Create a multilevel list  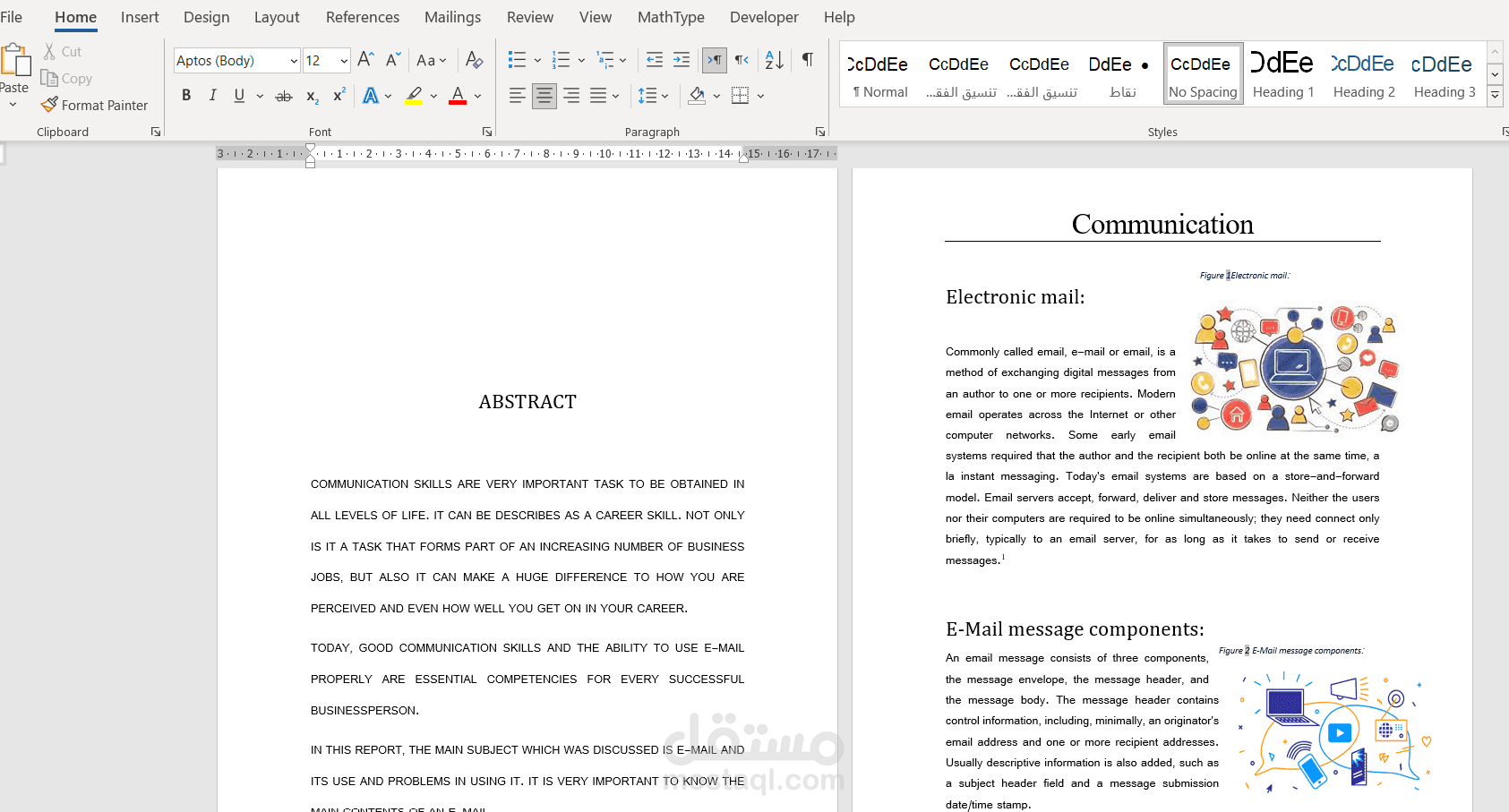tap(605, 60)
